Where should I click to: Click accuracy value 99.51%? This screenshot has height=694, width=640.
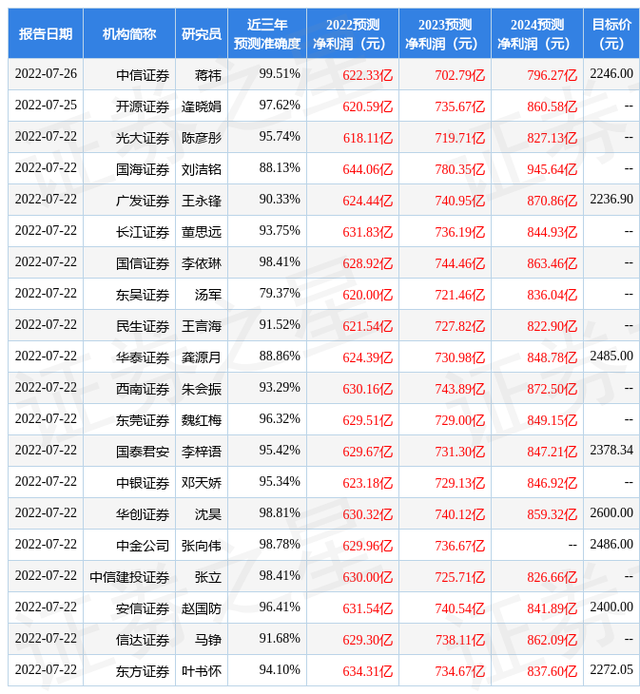tap(280, 73)
